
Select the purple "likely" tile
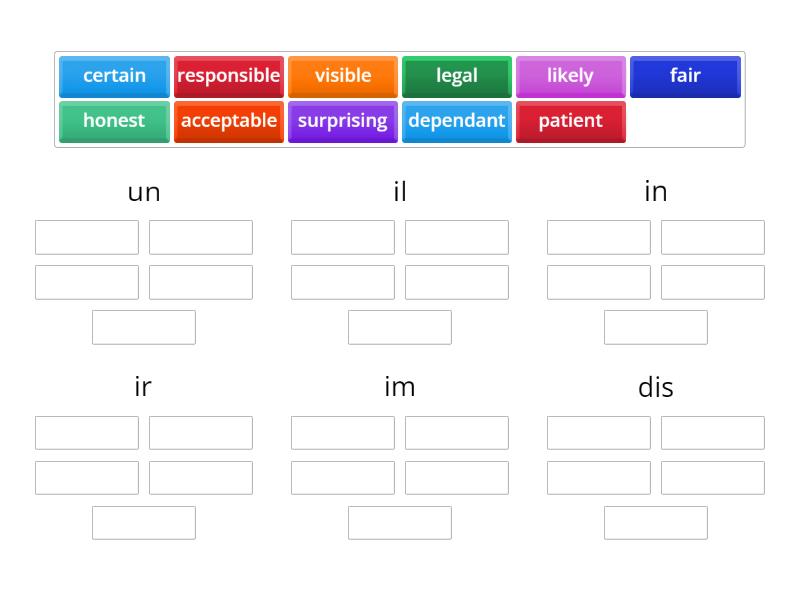point(570,76)
